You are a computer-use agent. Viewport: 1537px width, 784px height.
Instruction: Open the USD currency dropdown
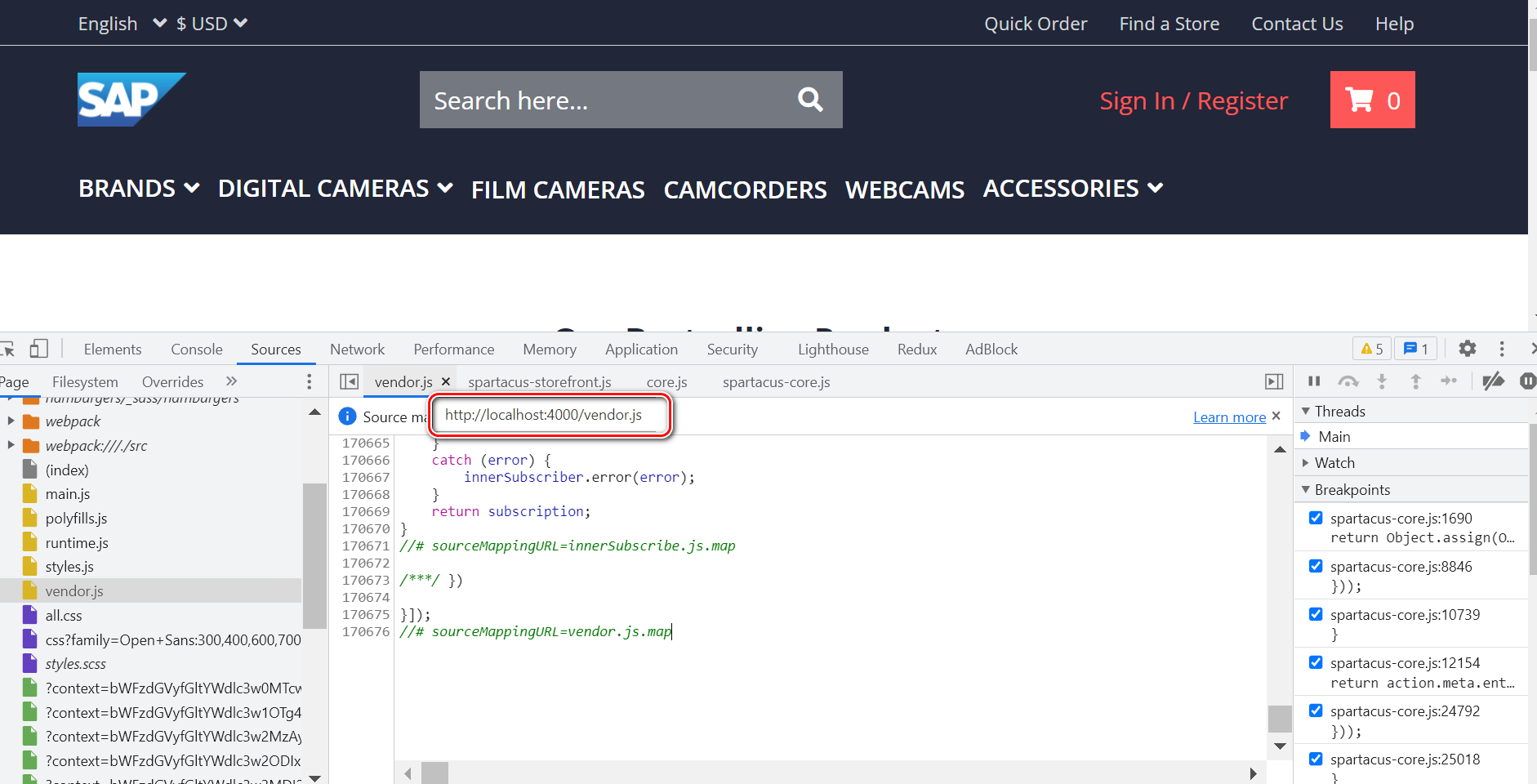212,24
